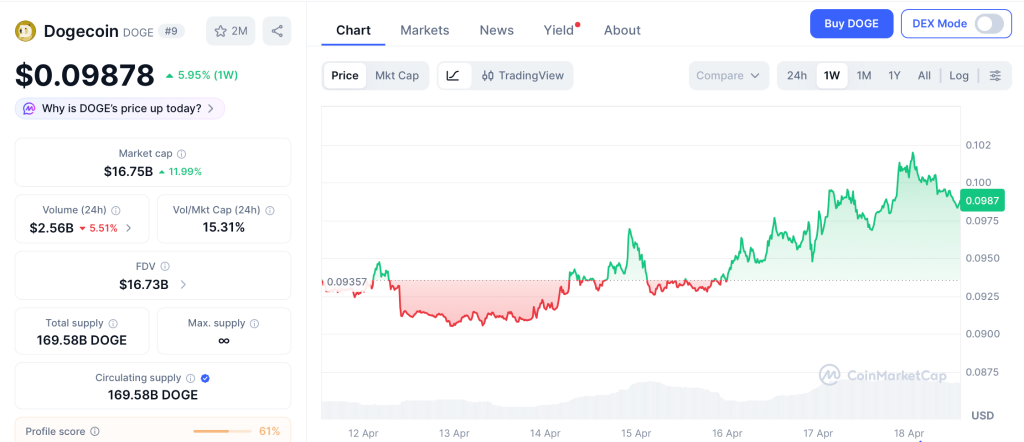Click the share icon next to Dogecoin
The width and height of the screenshot is (1024, 442).
(277, 31)
